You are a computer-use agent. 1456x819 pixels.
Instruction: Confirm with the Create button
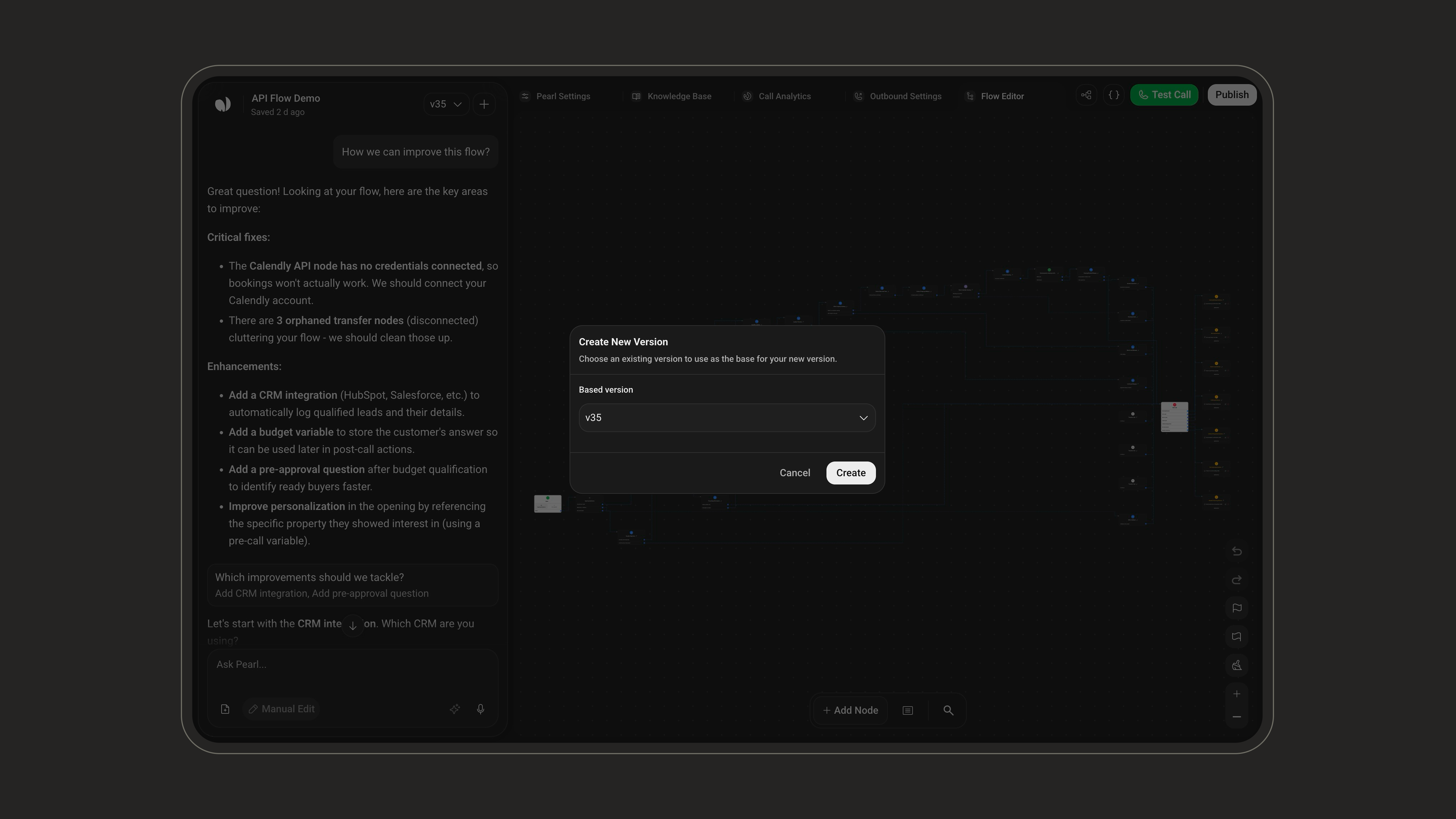tap(851, 473)
